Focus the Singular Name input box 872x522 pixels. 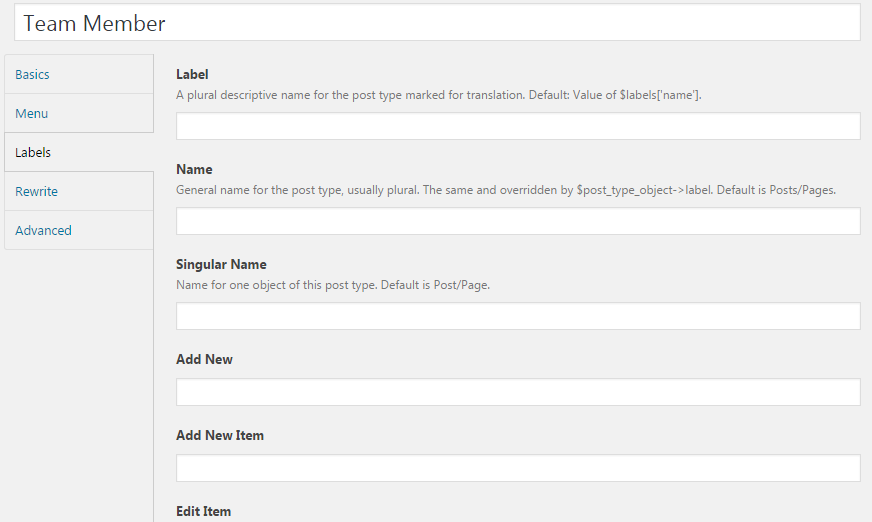pos(518,316)
